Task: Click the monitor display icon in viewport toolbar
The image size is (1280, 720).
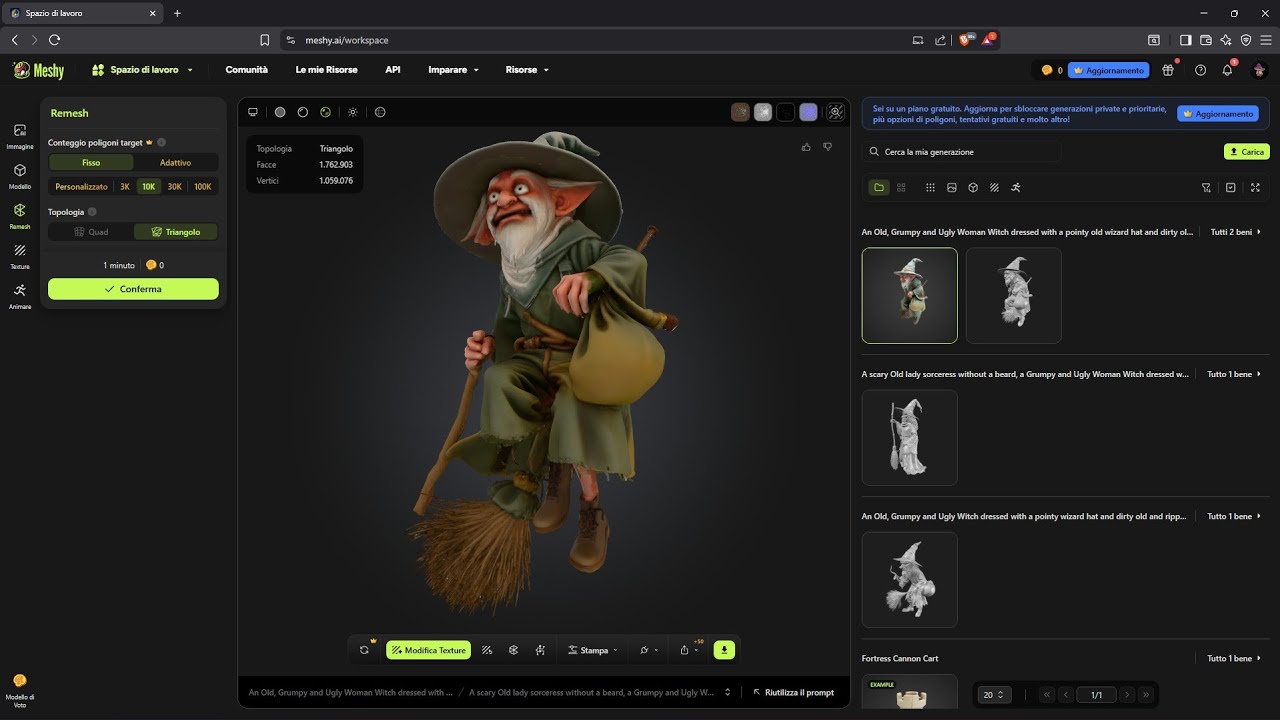Action: [x=253, y=112]
